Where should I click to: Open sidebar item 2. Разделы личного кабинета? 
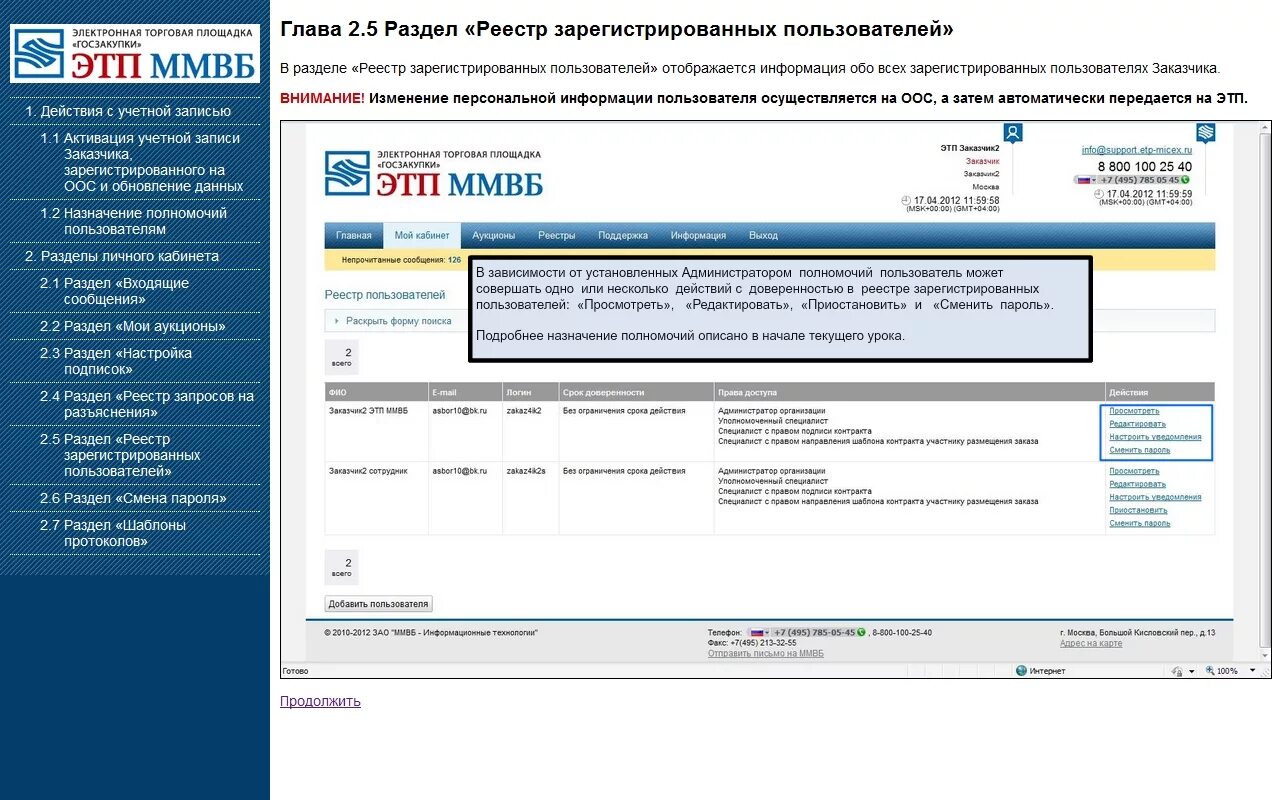point(122,256)
